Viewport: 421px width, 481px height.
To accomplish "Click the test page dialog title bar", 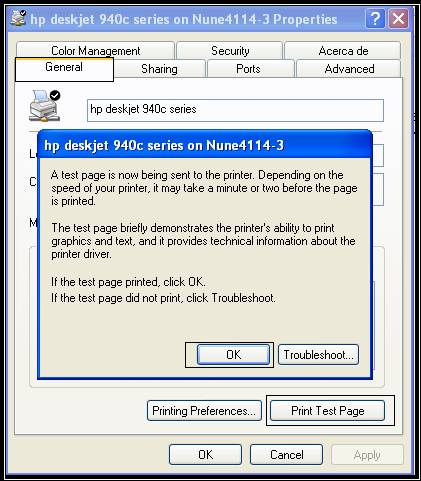I will point(205,145).
